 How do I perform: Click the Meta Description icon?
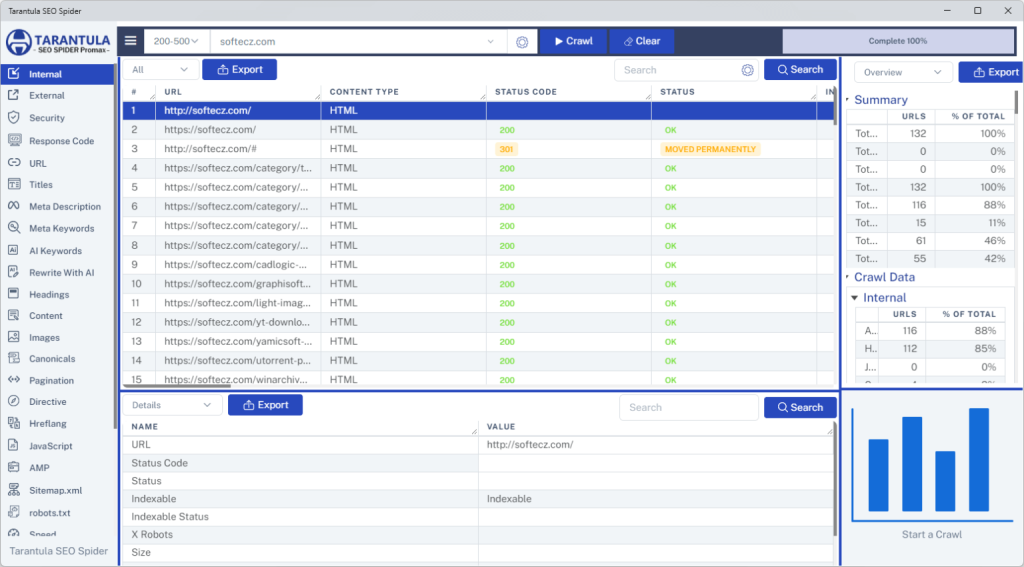point(14,206)
